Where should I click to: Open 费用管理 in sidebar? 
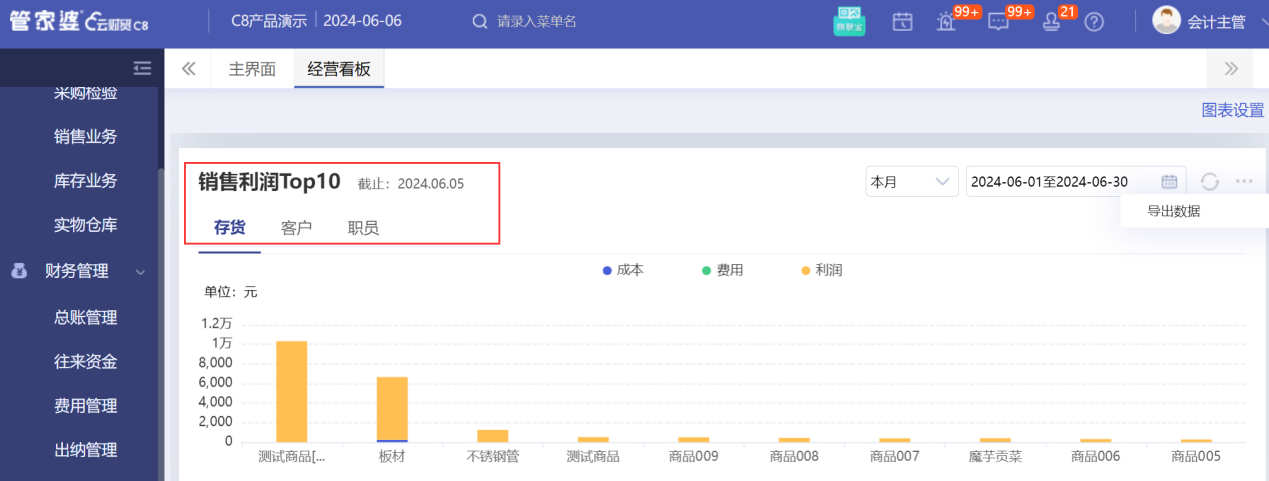(85, 406)
